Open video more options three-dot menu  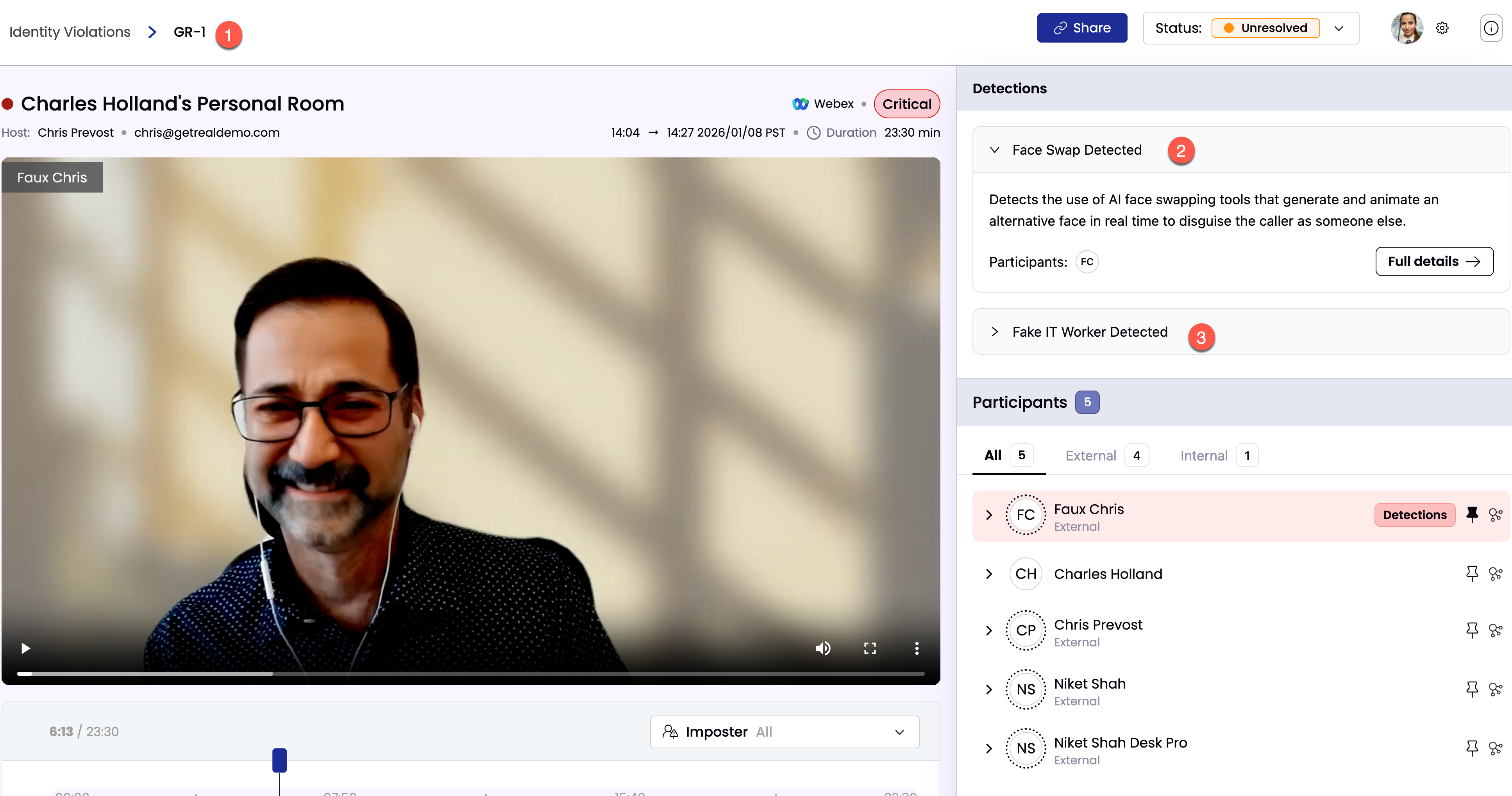point(916,648)
